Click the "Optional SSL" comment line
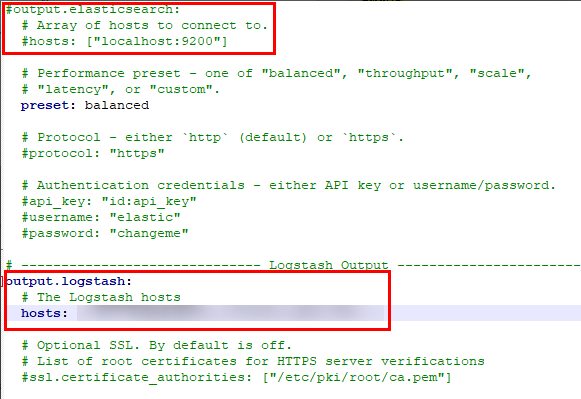The width and height of the screenshot is (581, 399). (x=156, y=345)
